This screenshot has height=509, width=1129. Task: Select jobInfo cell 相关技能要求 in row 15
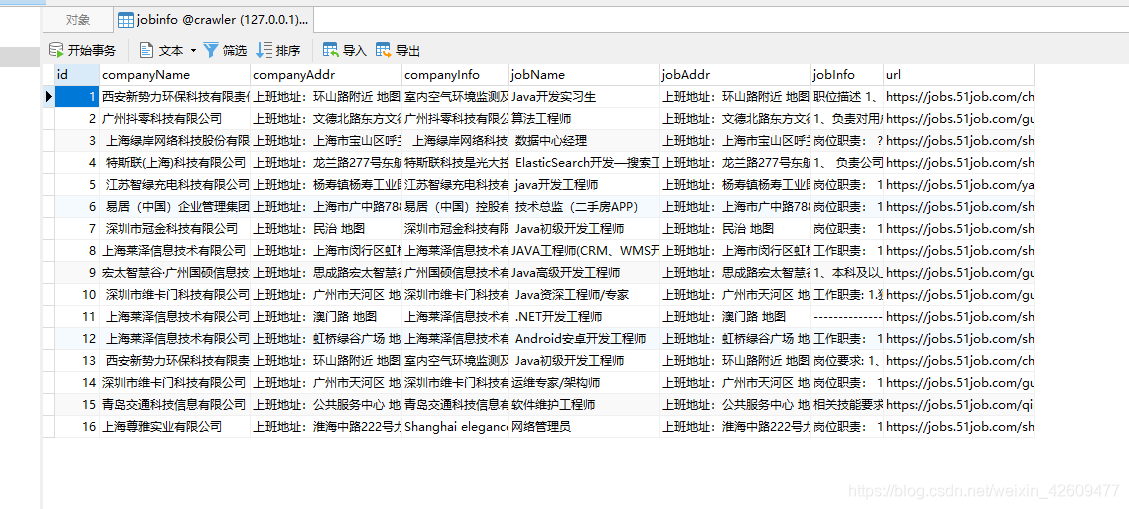847,405
